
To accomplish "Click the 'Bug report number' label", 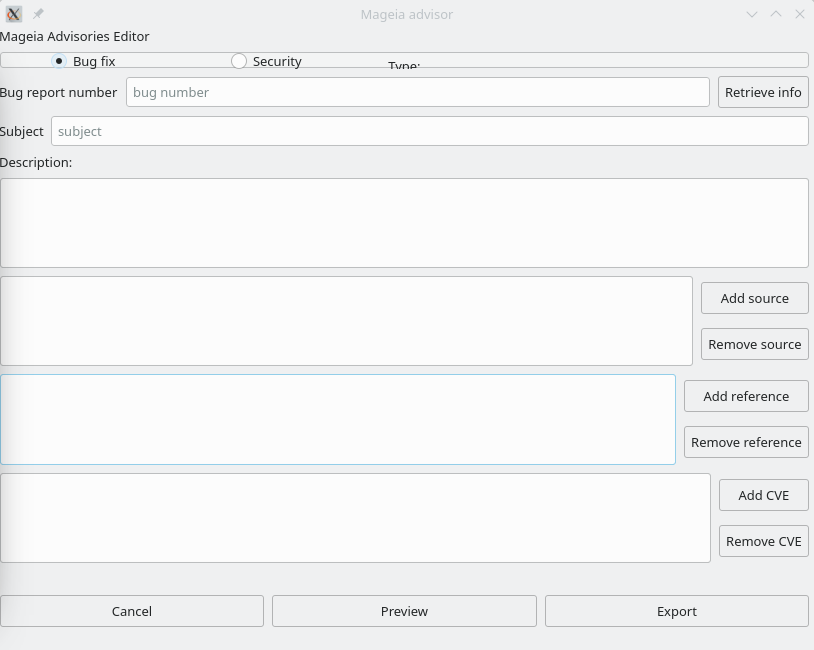I will [x=58, y=92].
